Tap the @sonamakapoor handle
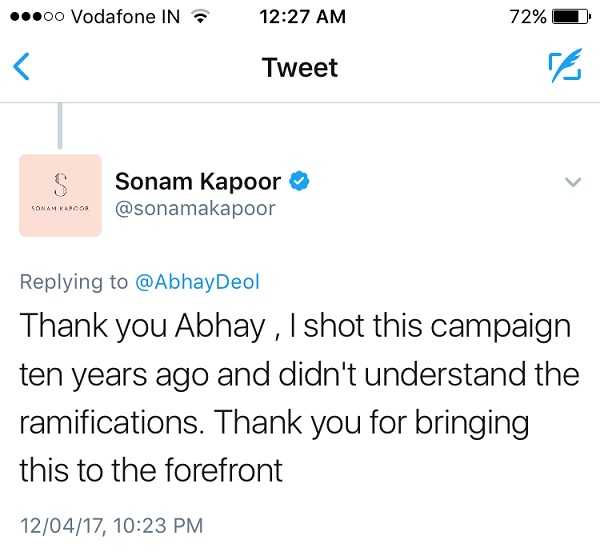Viewport: 600px width, 560px height. [195, 209]
